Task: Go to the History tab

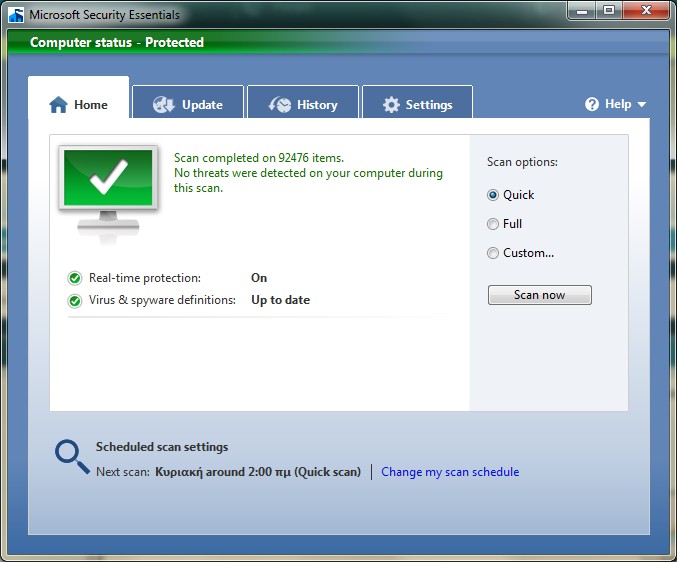Action: 303,102
